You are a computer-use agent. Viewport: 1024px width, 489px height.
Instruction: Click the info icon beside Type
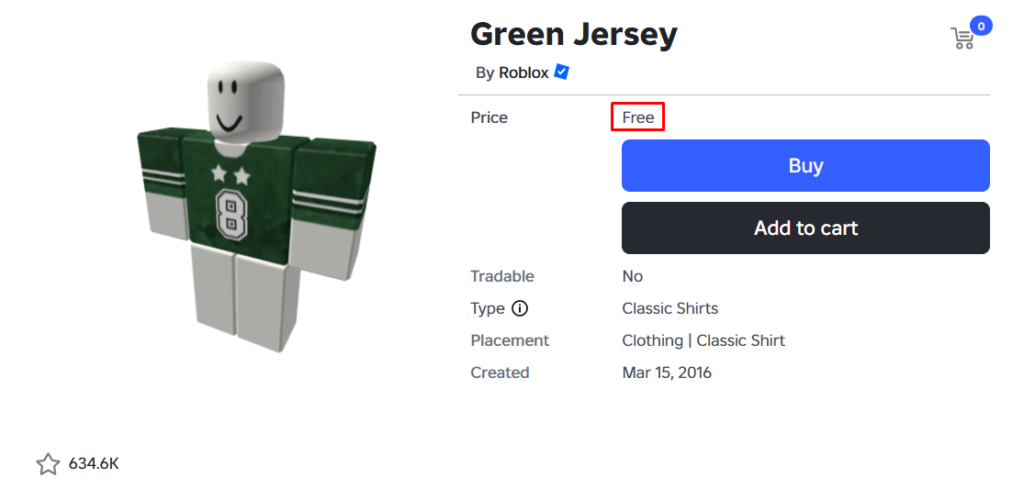tap(520, 308)
